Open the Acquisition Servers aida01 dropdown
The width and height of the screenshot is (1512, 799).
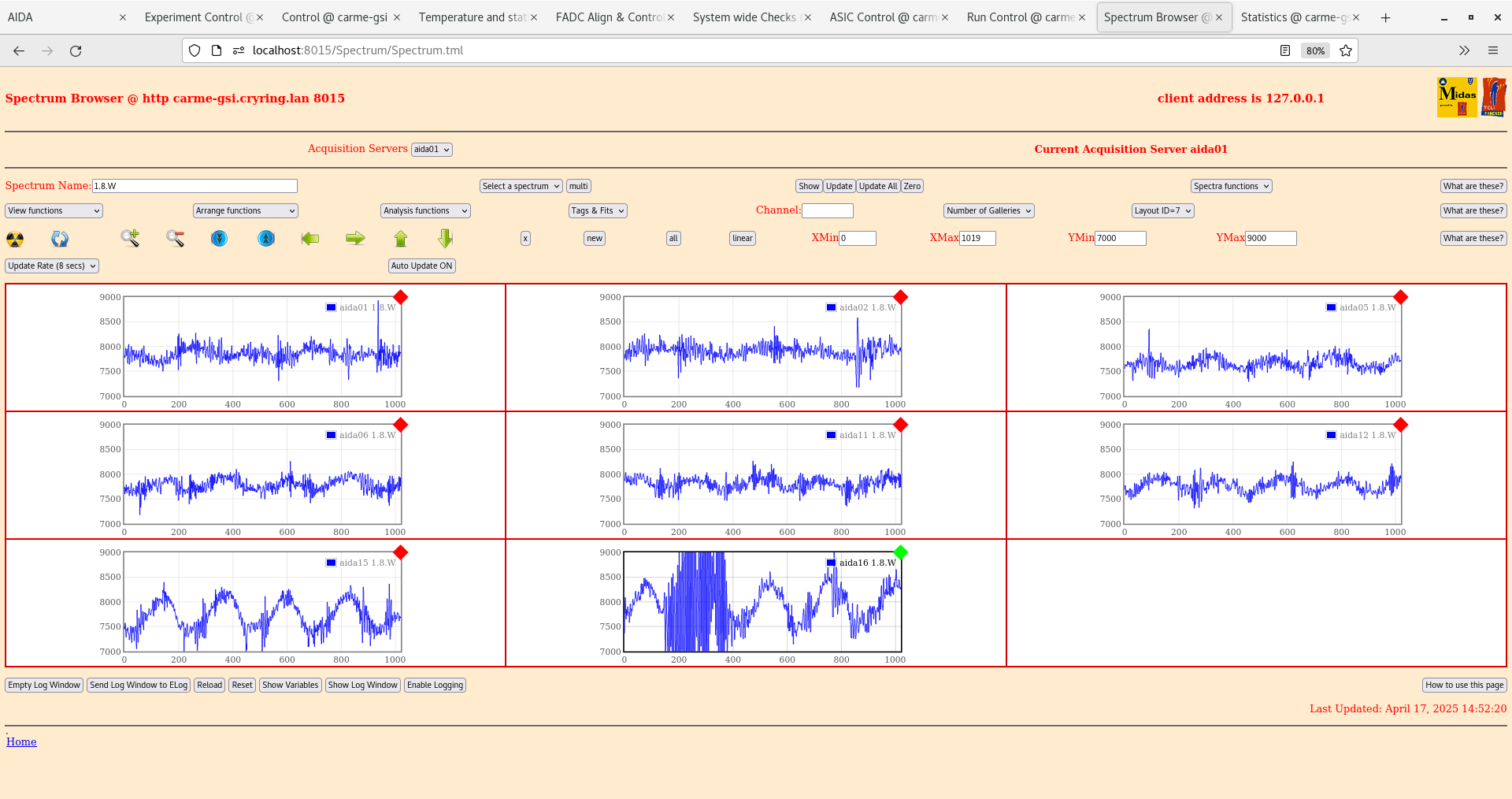tap(432, 150)
